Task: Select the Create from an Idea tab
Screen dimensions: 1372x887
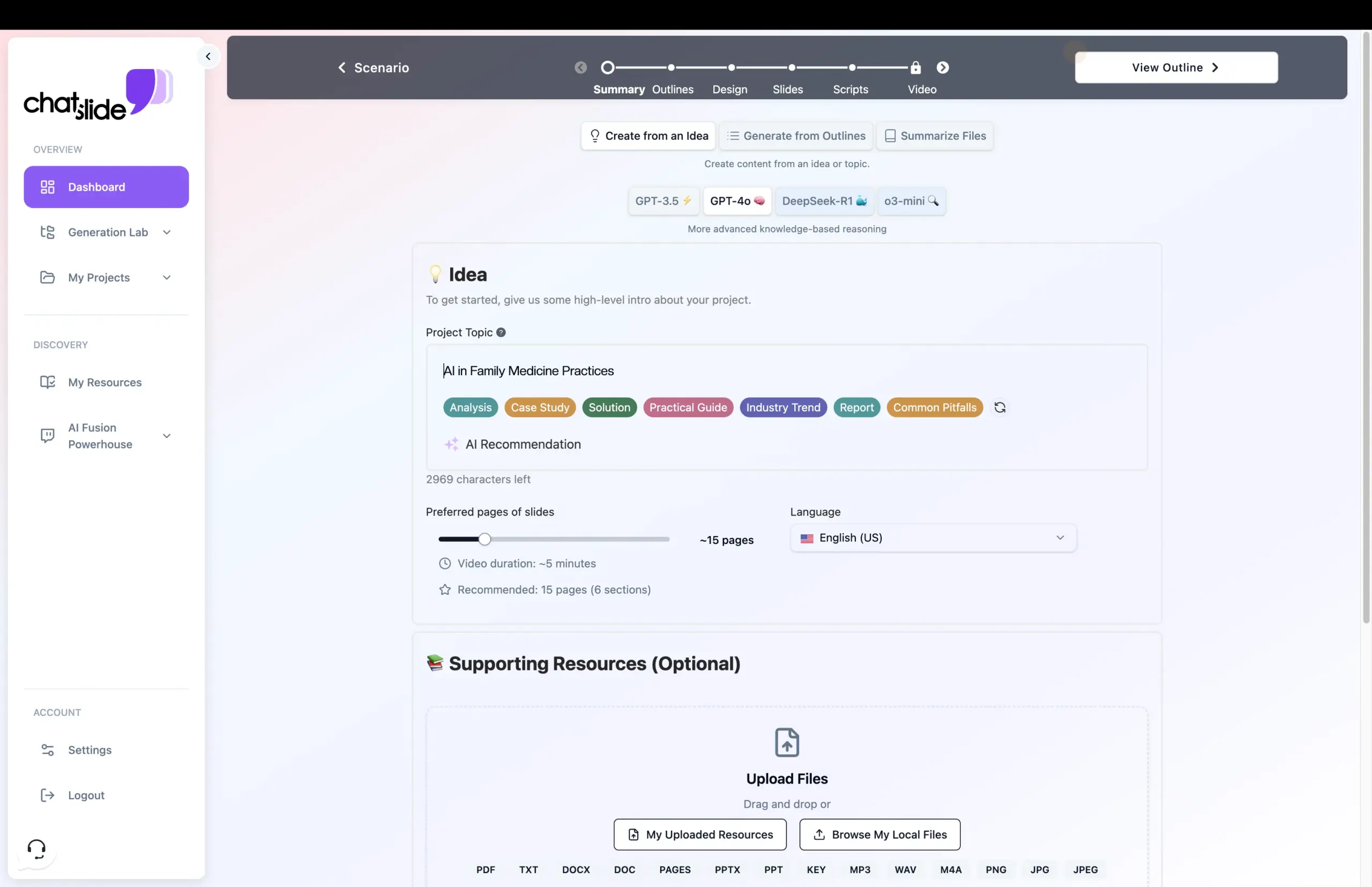Action: click(648, 136)
